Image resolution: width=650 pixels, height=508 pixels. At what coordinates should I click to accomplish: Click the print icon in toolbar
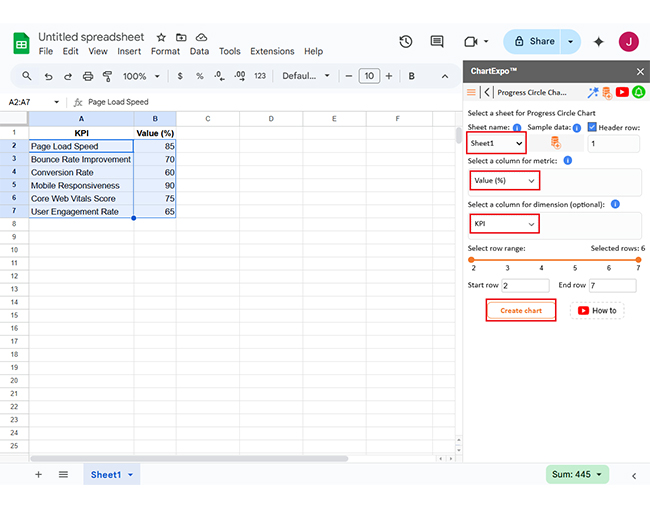click(89, 76)
